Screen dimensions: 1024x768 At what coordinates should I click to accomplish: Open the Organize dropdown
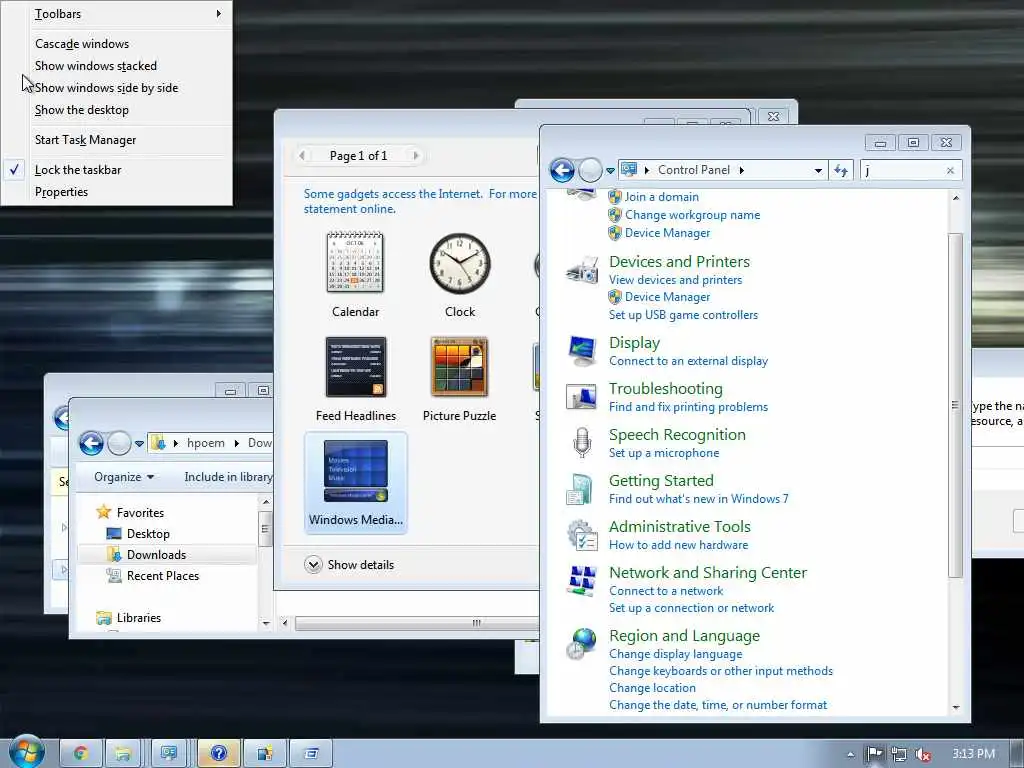coord(124,477)
